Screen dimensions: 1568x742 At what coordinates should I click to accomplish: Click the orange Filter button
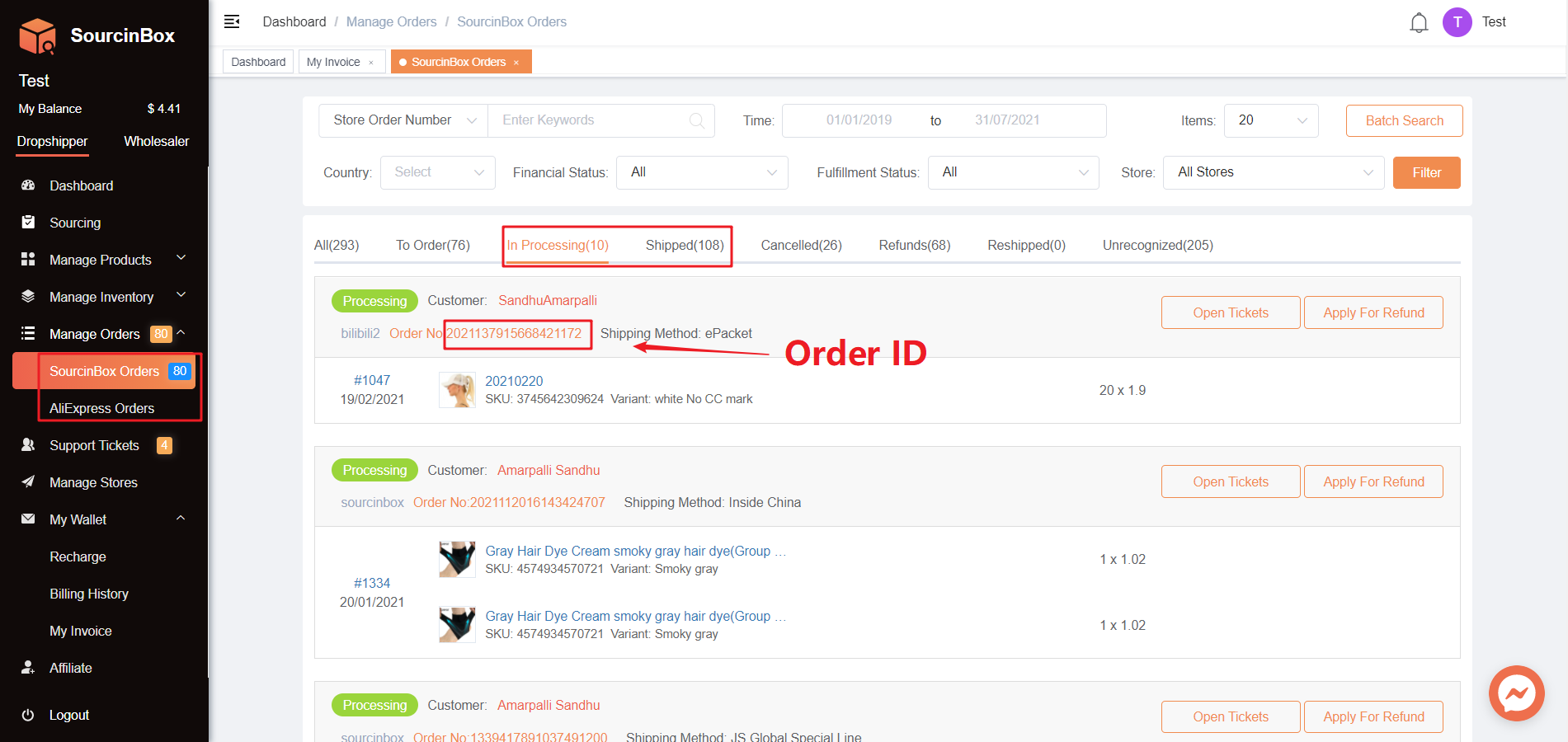[1427, 172]
